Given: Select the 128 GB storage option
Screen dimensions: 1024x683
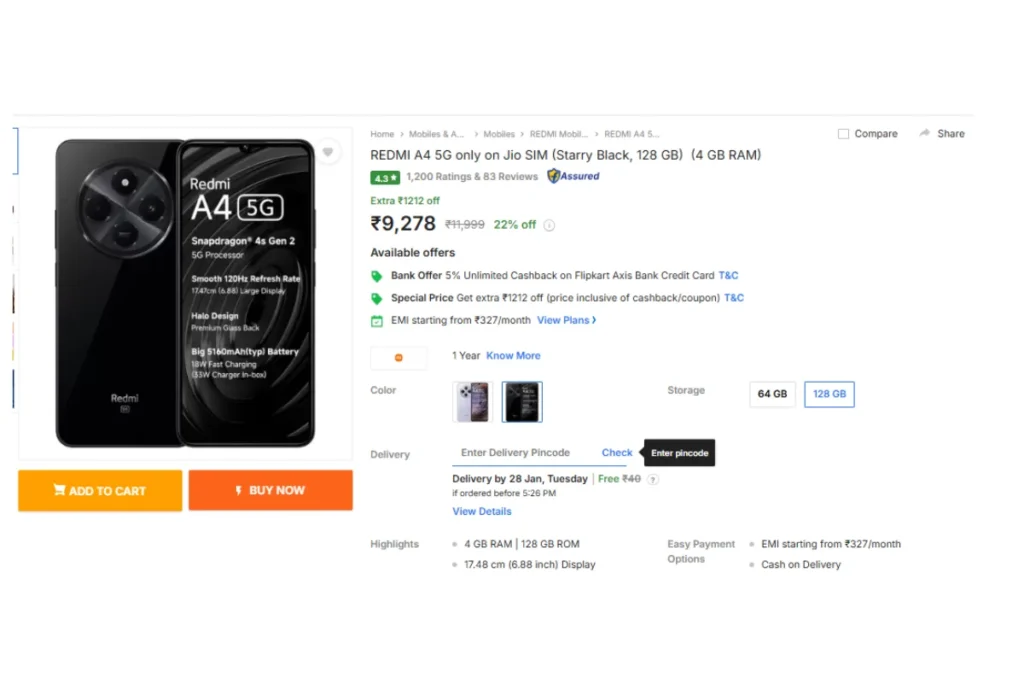Looking at the screenshot, I should [829, 394].
